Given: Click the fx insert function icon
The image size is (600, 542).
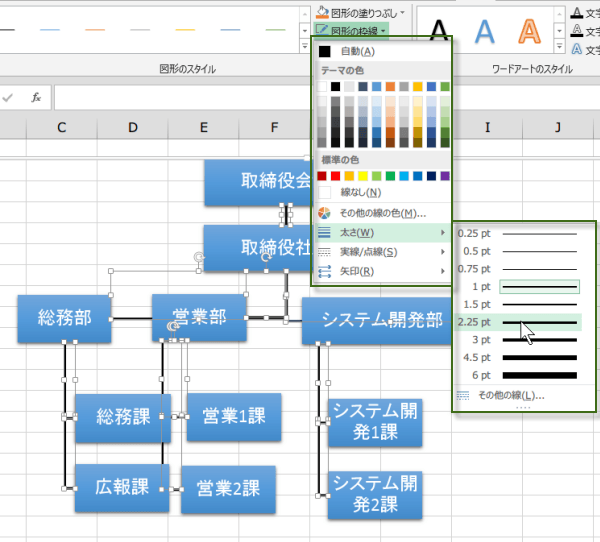Looking at the screenshot, I should 36,98.
